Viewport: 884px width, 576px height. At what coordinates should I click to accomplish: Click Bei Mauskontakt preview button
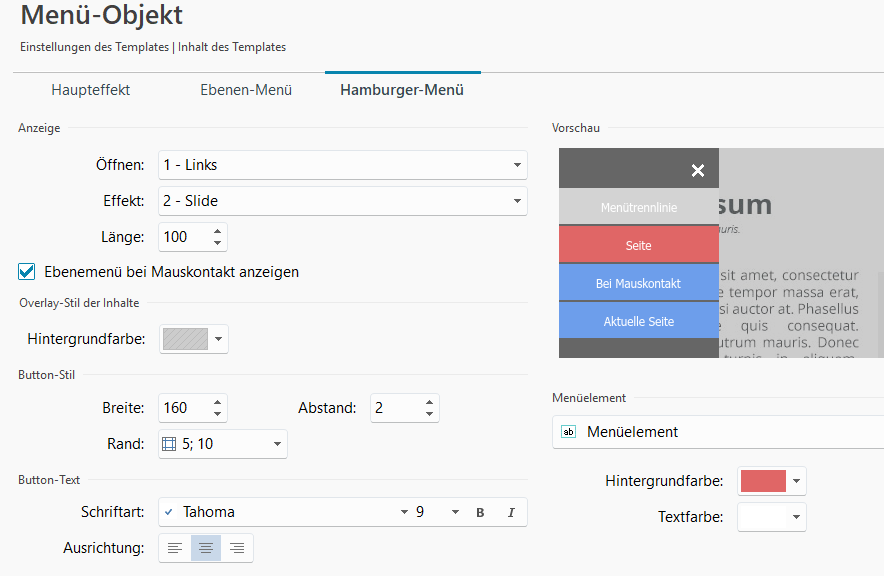pos(638,284)
